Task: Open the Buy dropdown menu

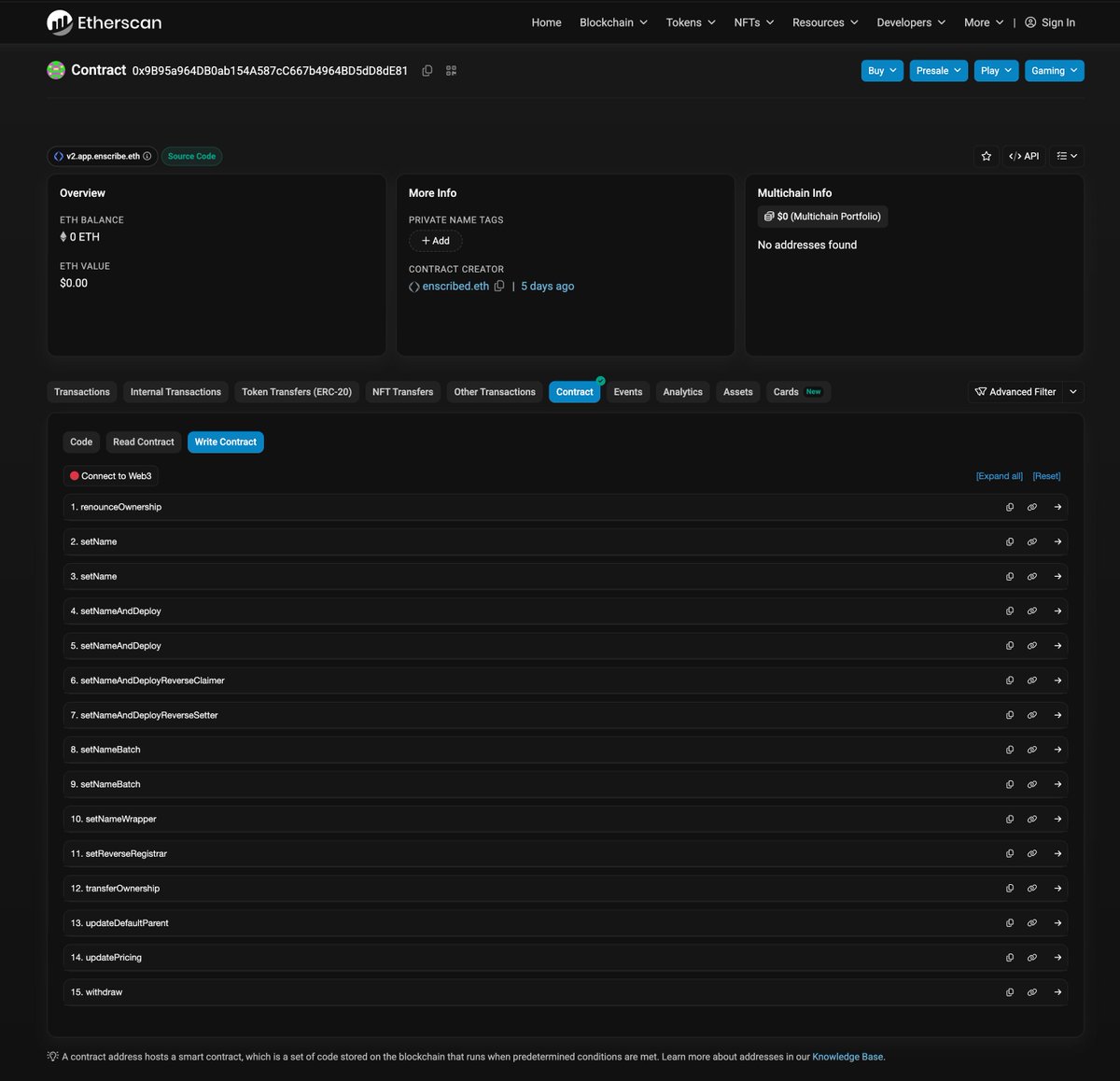Action: (881, 70)
